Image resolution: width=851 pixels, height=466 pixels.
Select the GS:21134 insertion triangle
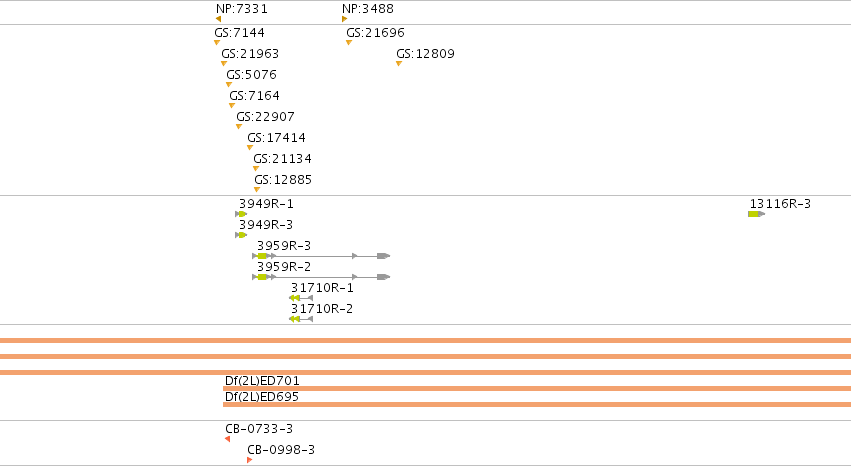click(256, 169)
